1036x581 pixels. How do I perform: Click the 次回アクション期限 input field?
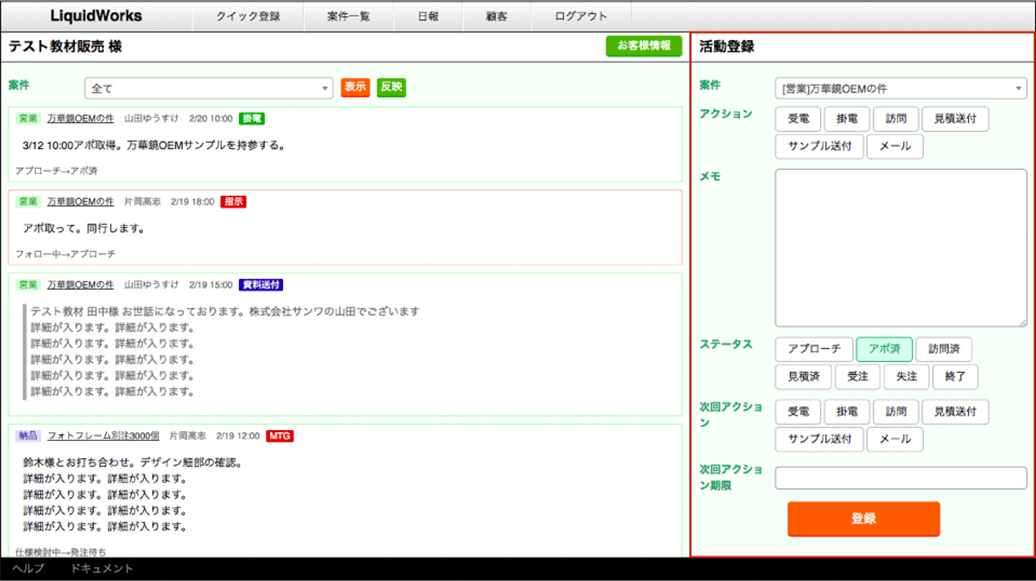point(900,478)
